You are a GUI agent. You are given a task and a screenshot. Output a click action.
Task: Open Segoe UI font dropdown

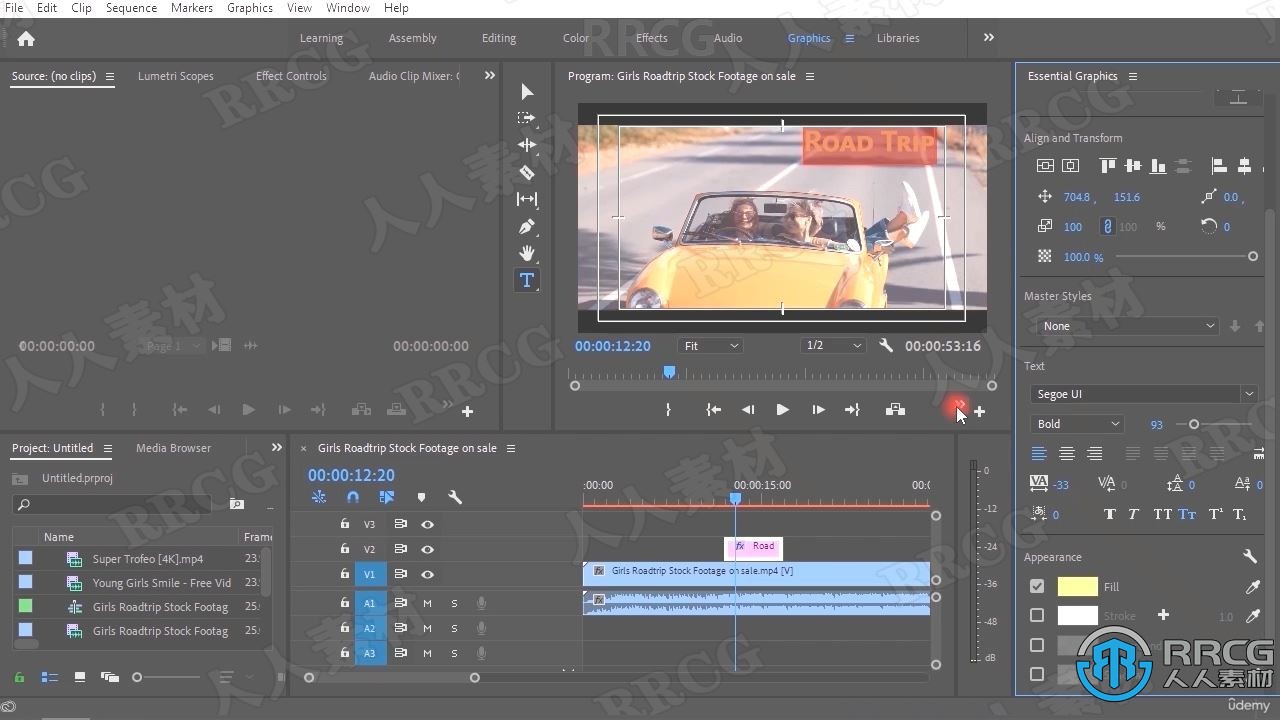1143,394
